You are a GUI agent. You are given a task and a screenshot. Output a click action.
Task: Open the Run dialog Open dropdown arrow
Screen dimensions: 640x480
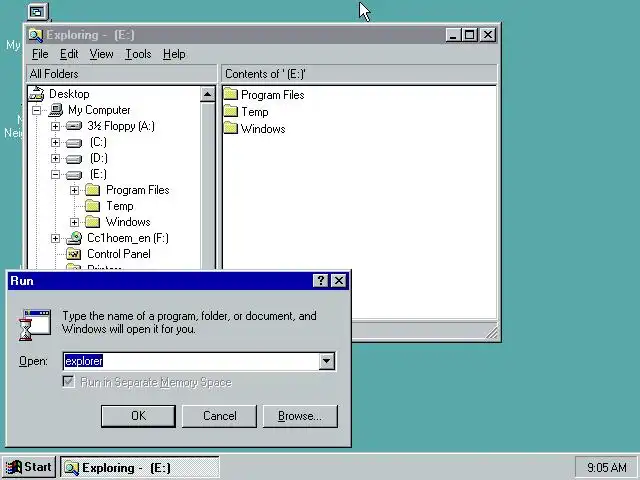click(x=327, y=361)
